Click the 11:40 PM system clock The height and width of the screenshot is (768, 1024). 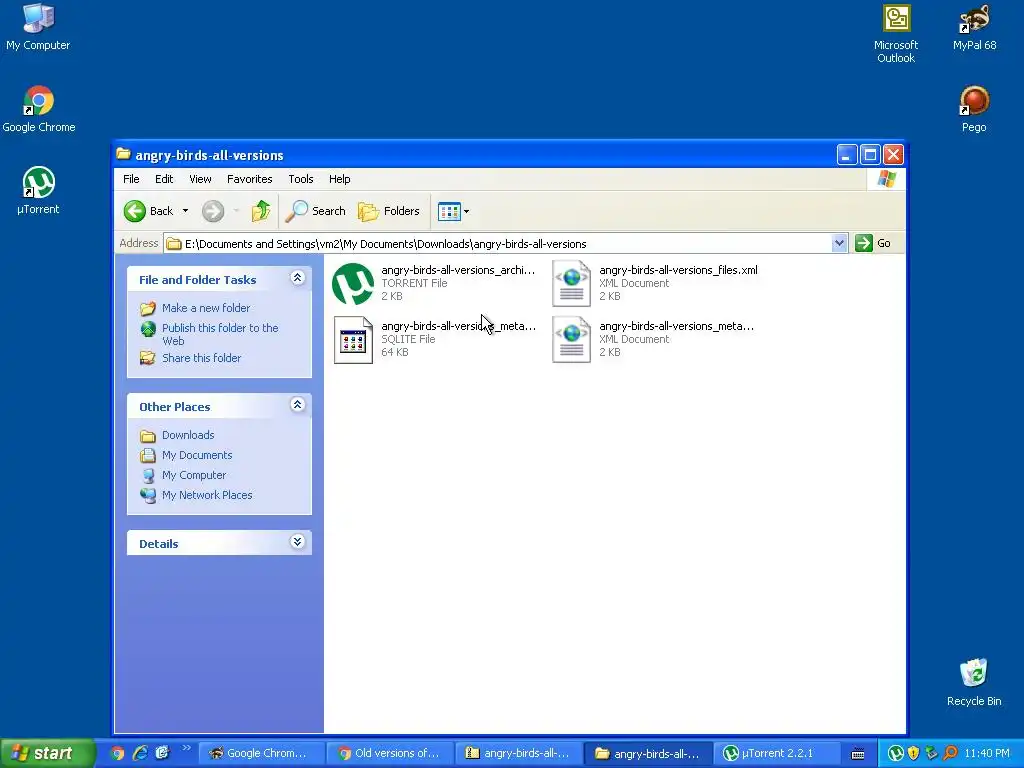pyautogui.click(x=987, y=753)
